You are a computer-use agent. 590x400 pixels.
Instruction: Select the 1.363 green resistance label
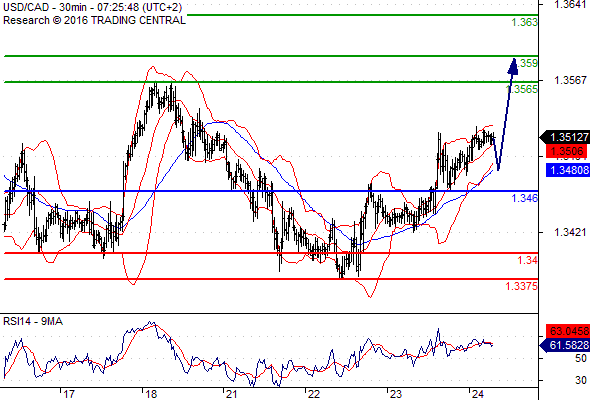click(525, 23)
